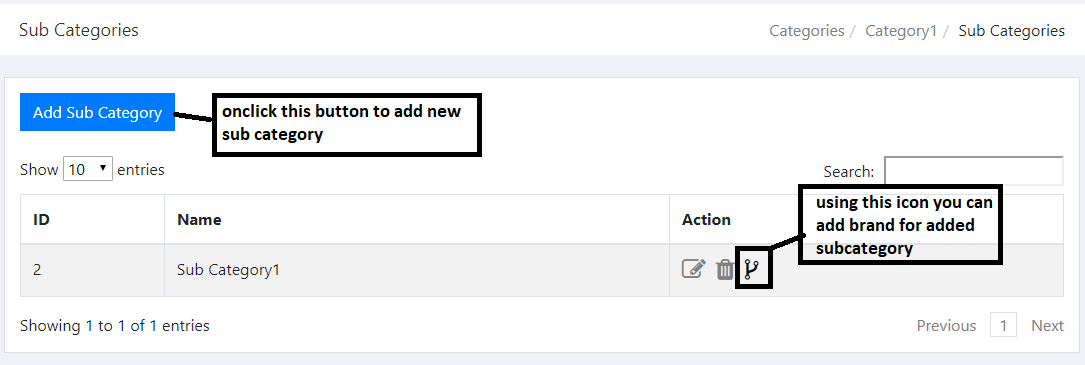1085x365 pixels.
Task: Sort table by ID column header
Action: pos(93,220)
